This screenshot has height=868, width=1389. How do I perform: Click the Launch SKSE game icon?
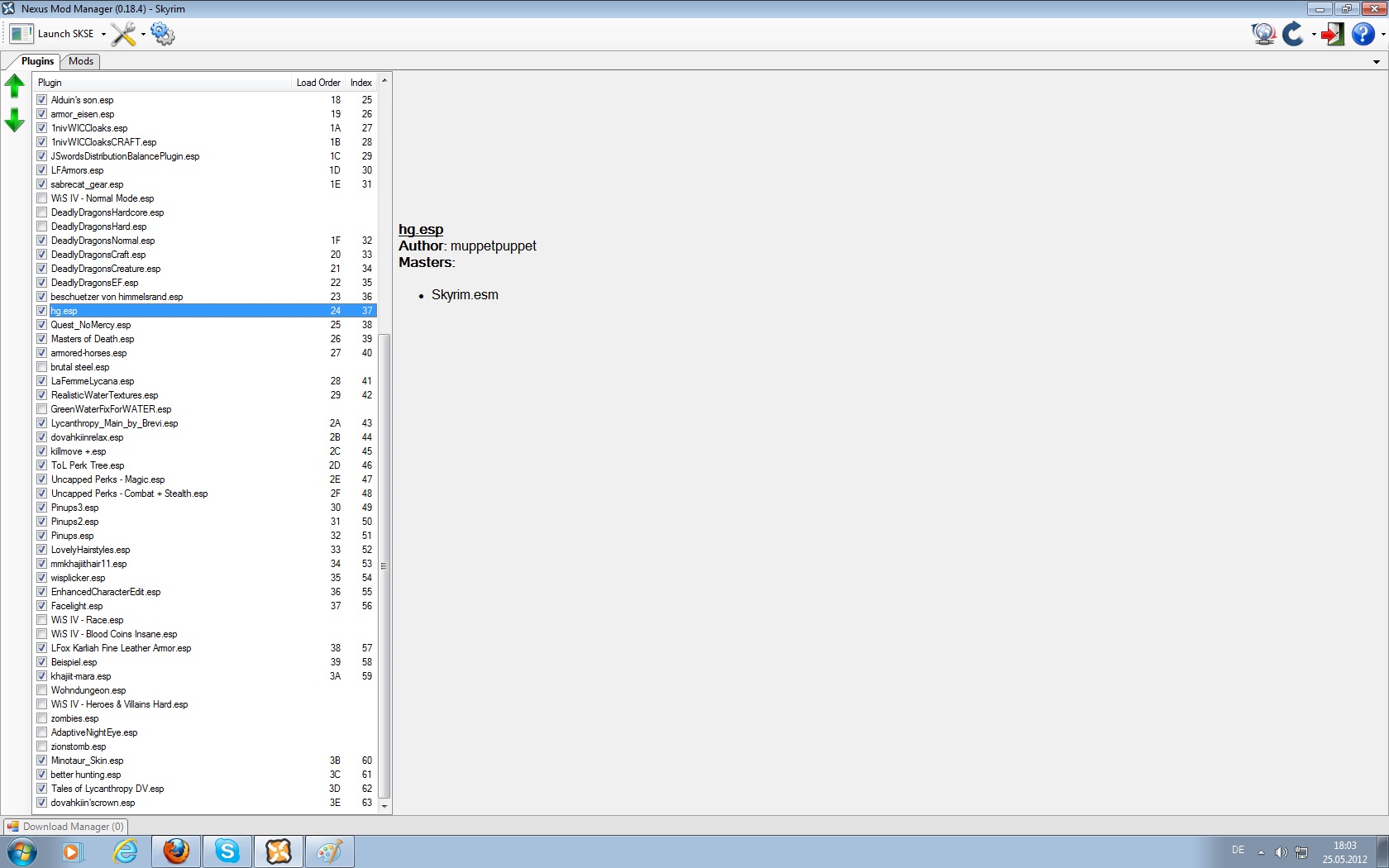coord(21,34)
